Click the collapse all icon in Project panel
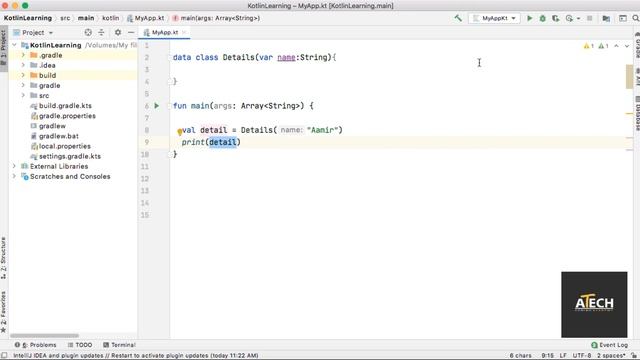The image size is (640, 360). pos(101,32)
